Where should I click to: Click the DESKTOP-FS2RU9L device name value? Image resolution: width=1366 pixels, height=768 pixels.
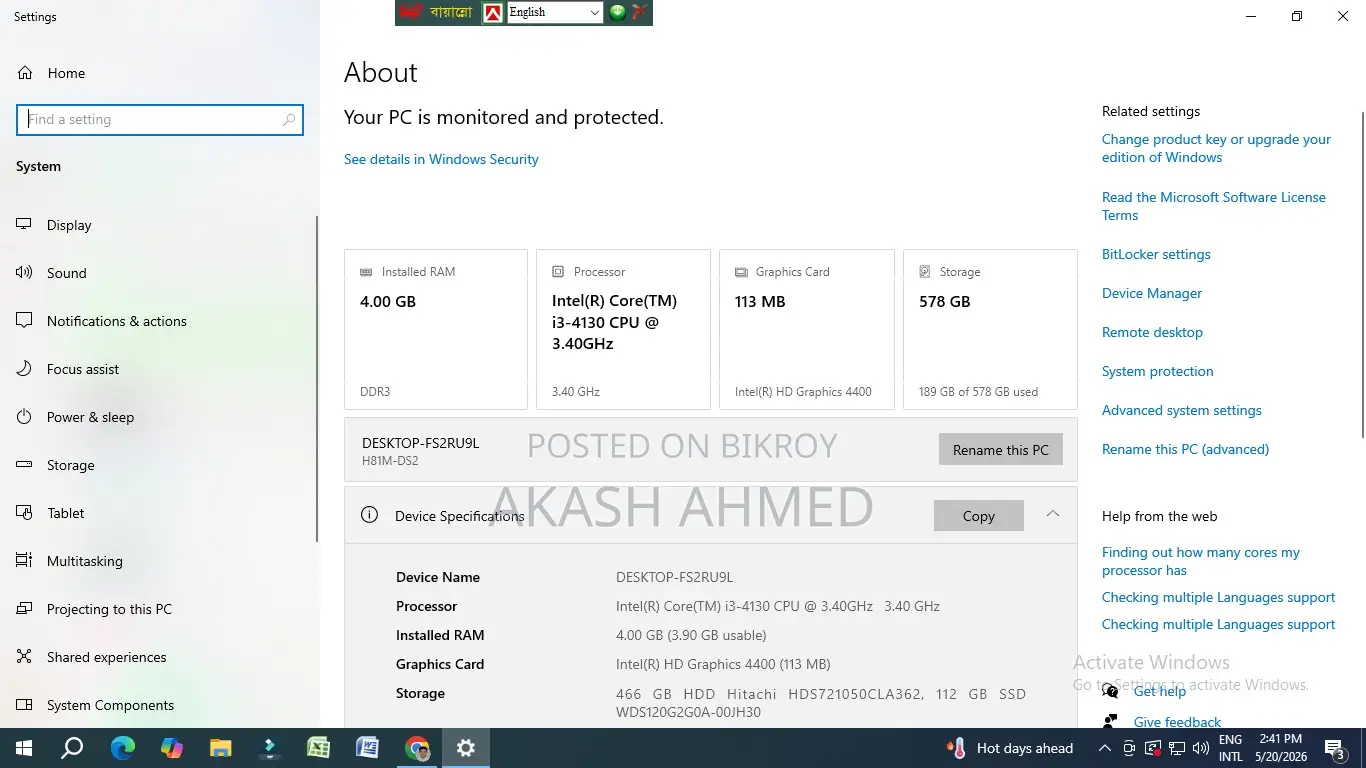(674, 577)
